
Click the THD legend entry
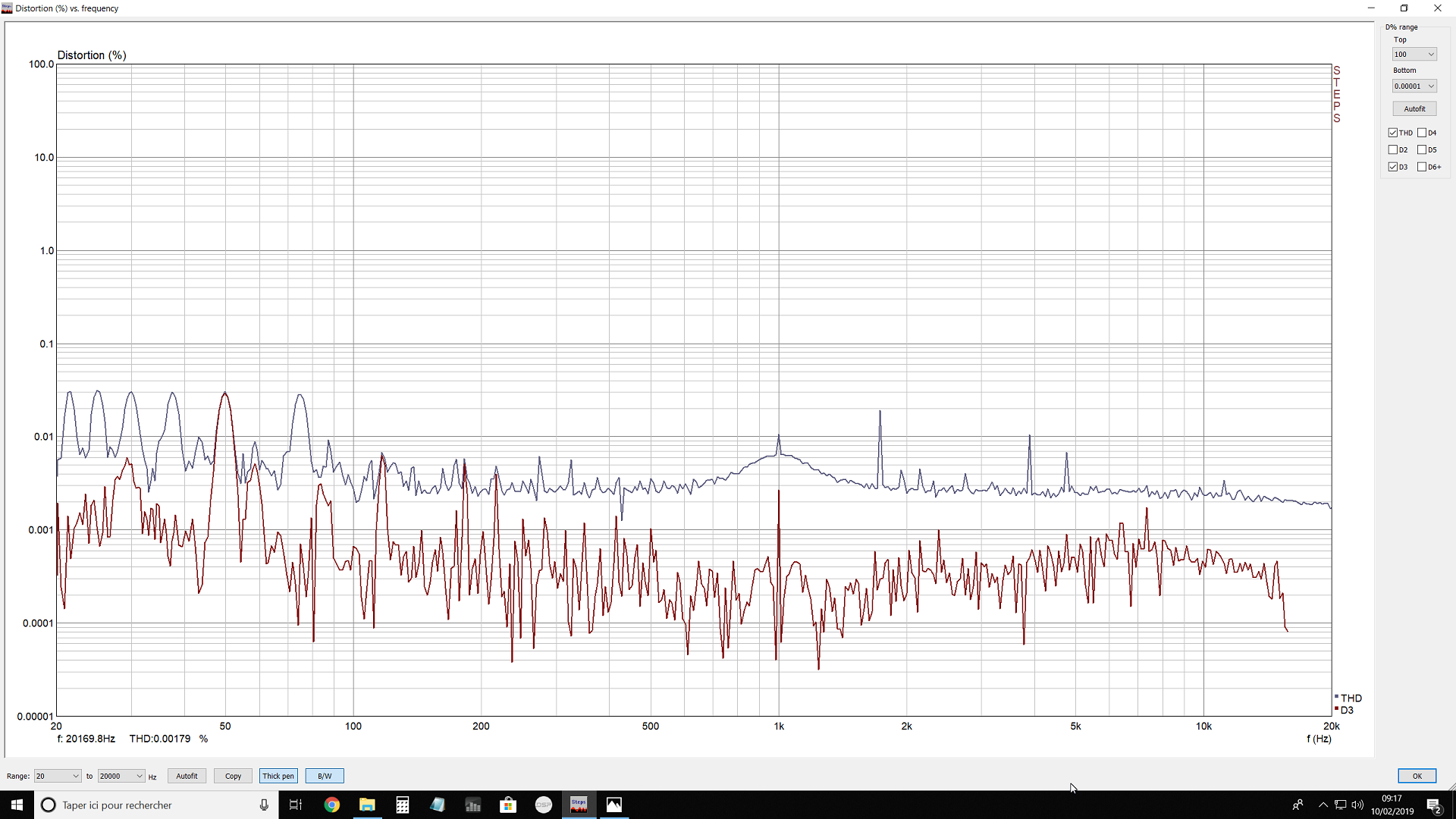coord(1348,698)
